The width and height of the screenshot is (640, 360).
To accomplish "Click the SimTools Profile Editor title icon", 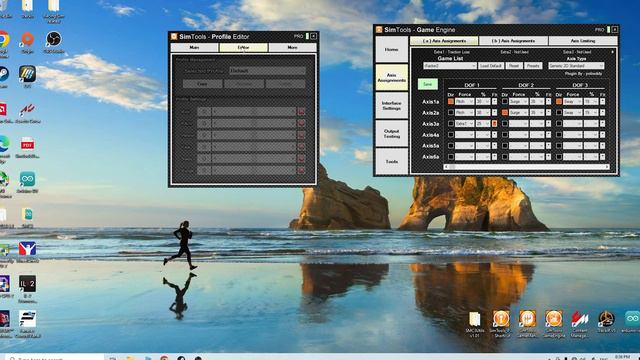I will (174, 36).
